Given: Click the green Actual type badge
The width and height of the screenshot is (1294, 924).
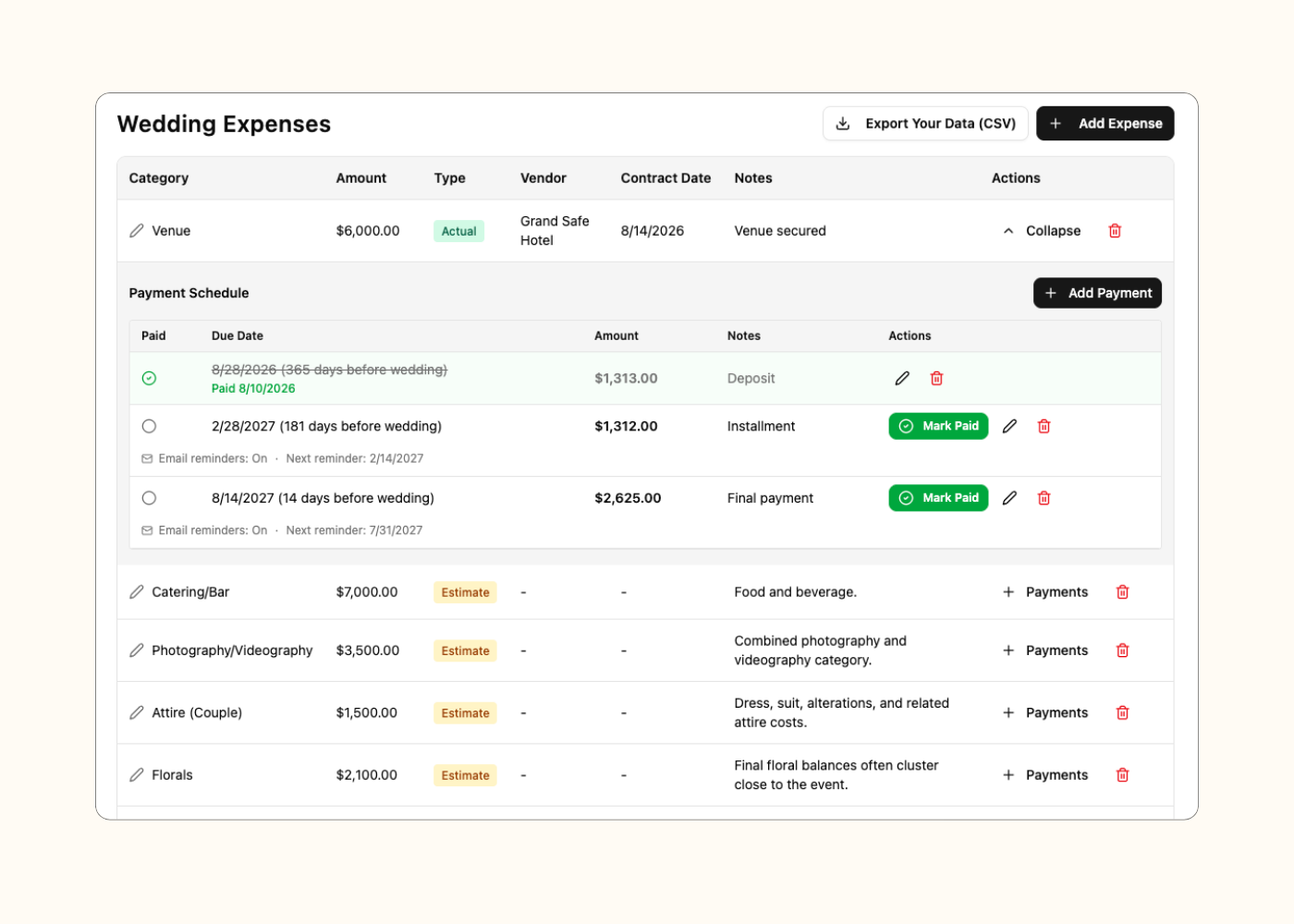Looking at the screenshot, I should (x=458, y=231).
